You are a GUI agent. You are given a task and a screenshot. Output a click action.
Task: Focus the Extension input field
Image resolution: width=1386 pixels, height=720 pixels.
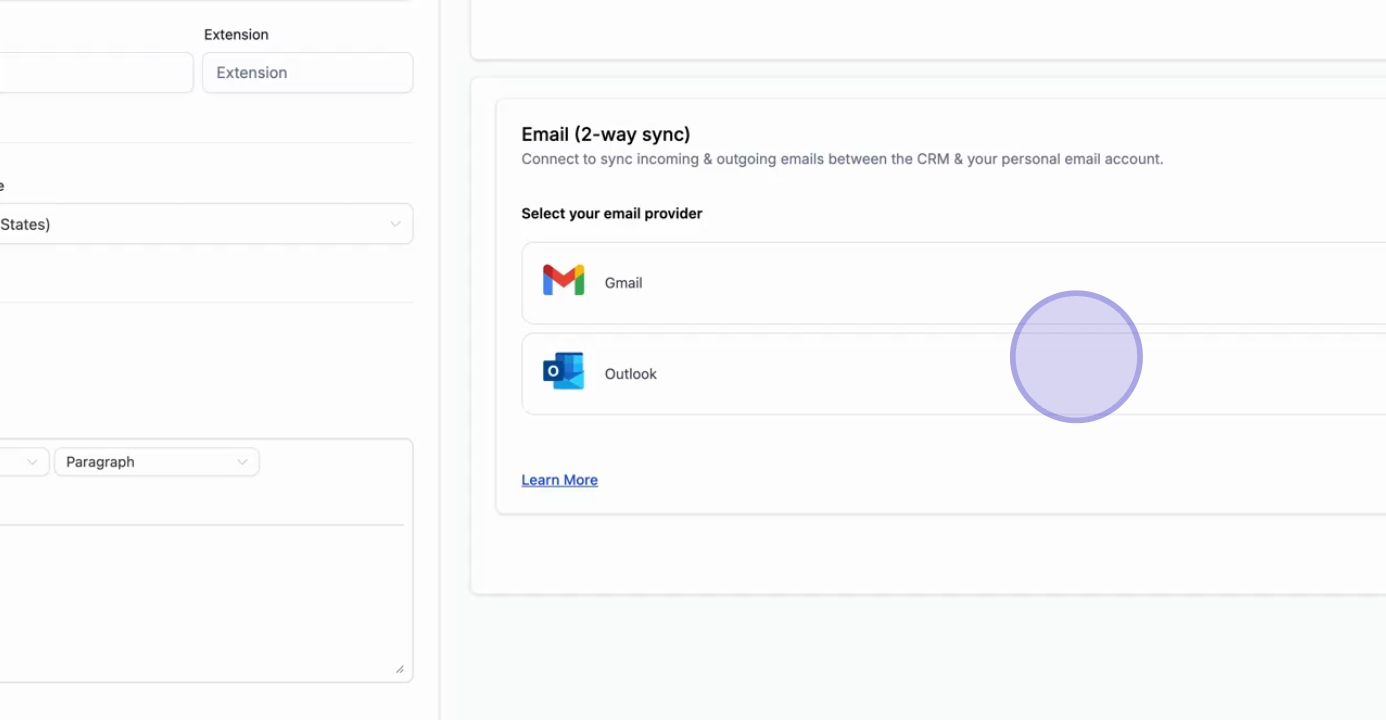pyautogui.click(x=307, y=73)
